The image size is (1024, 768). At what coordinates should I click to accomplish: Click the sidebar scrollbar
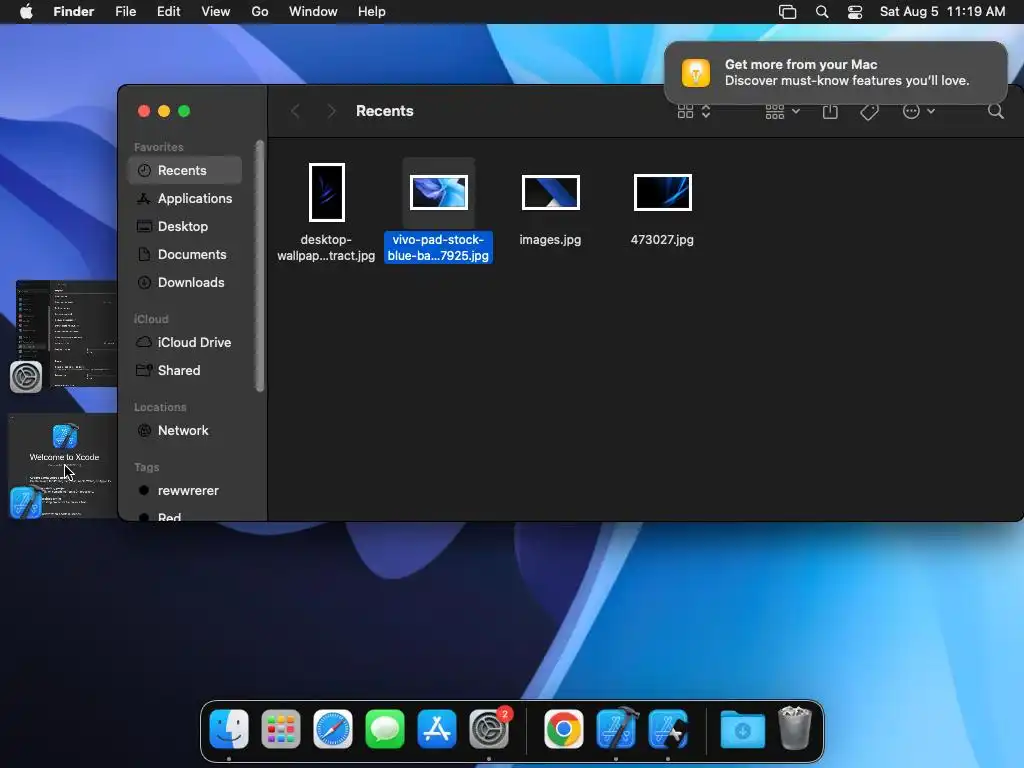point(260,266)
